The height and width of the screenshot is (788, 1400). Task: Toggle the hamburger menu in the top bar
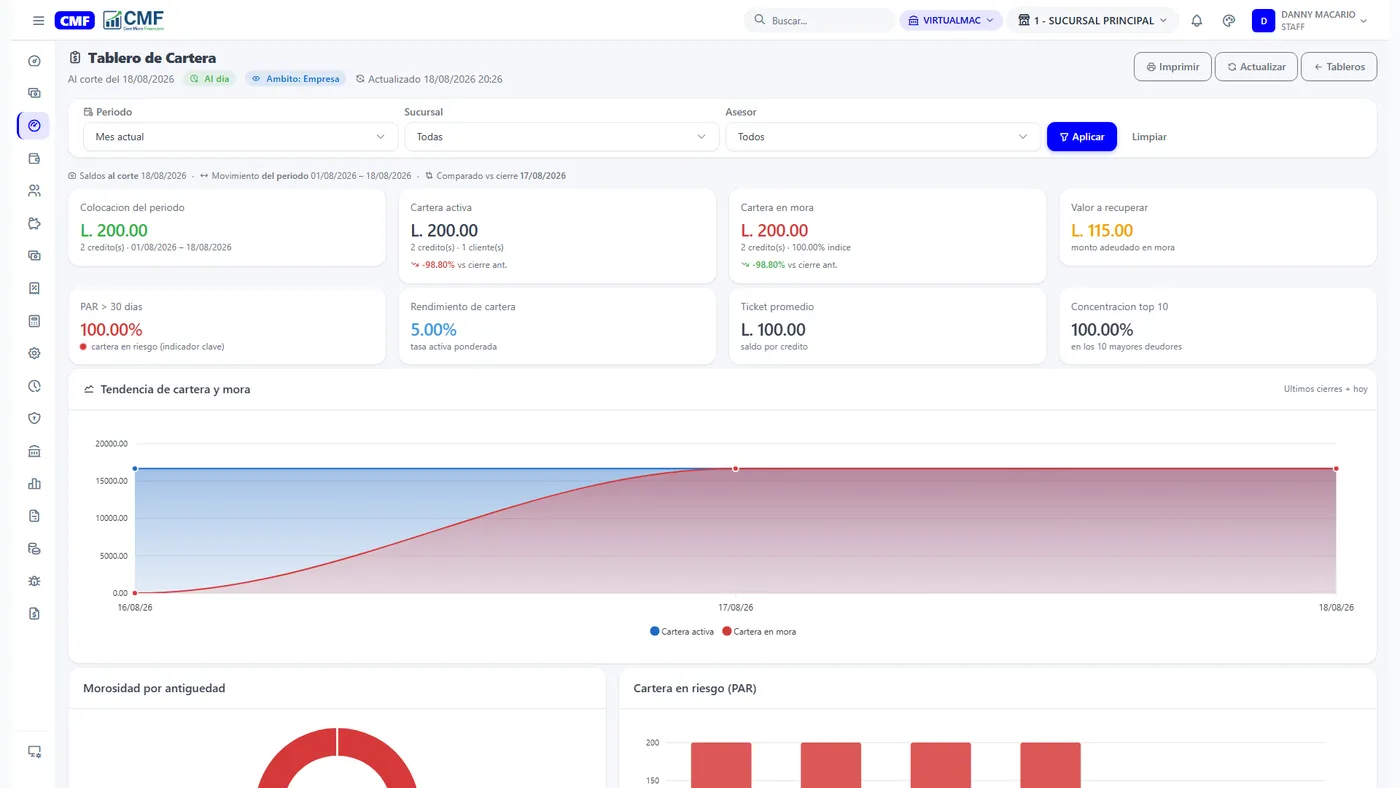click(38, 20)
